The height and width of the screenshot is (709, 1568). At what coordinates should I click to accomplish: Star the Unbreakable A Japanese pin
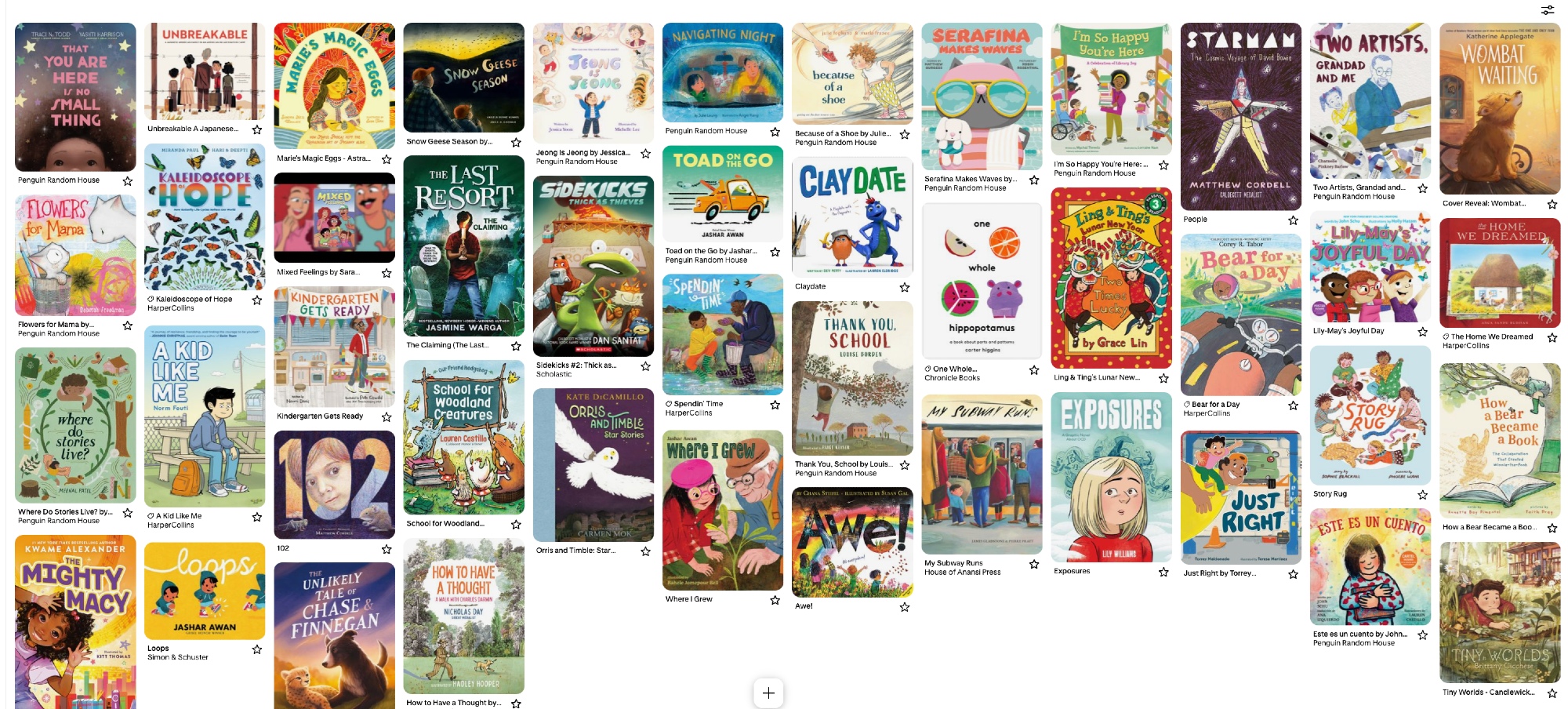(257, 129)
